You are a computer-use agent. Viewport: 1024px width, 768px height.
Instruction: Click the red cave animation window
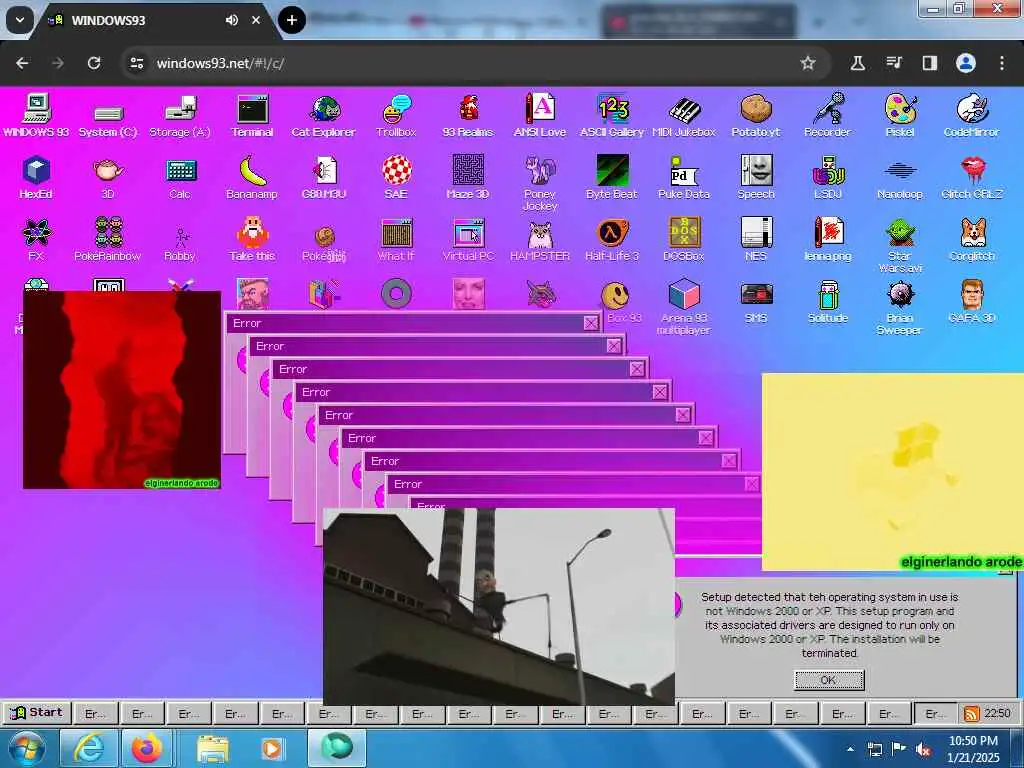pyautogui.click(x=121, y=390)
